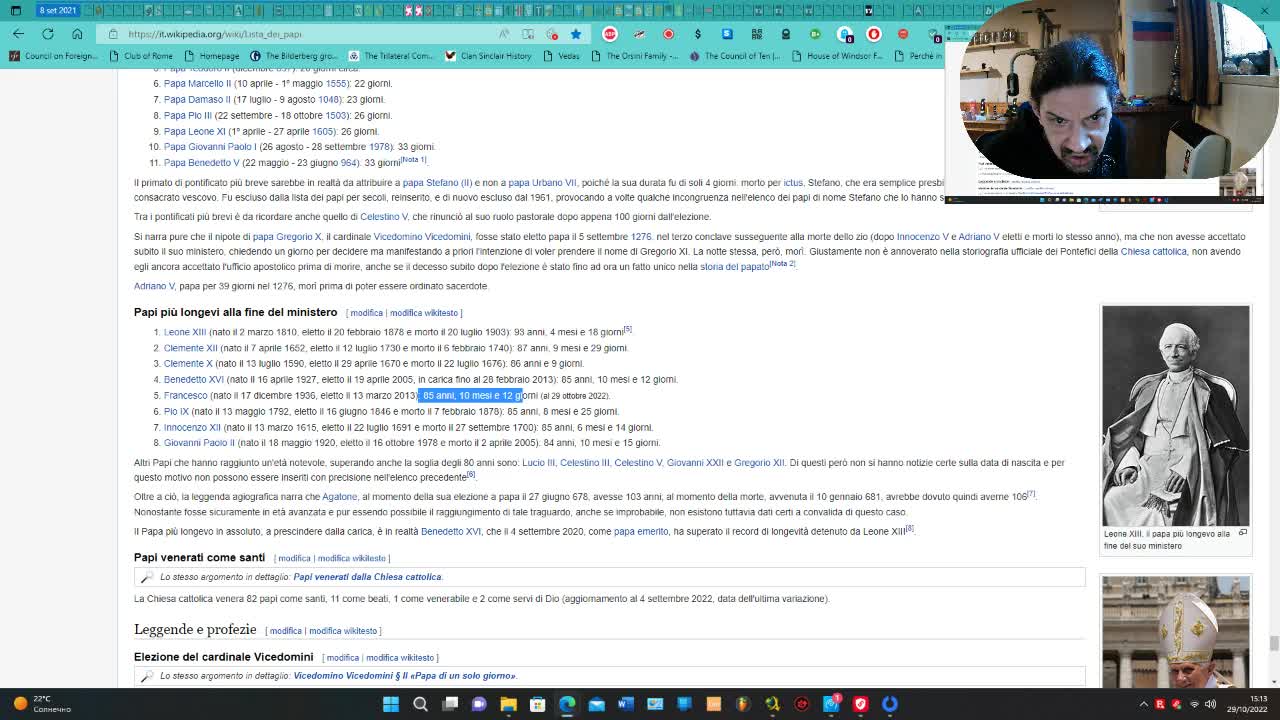The width and height of the screenshot is (1280, 720).
Task: Open the 'Pio IX' link
Action: point(176,412)
